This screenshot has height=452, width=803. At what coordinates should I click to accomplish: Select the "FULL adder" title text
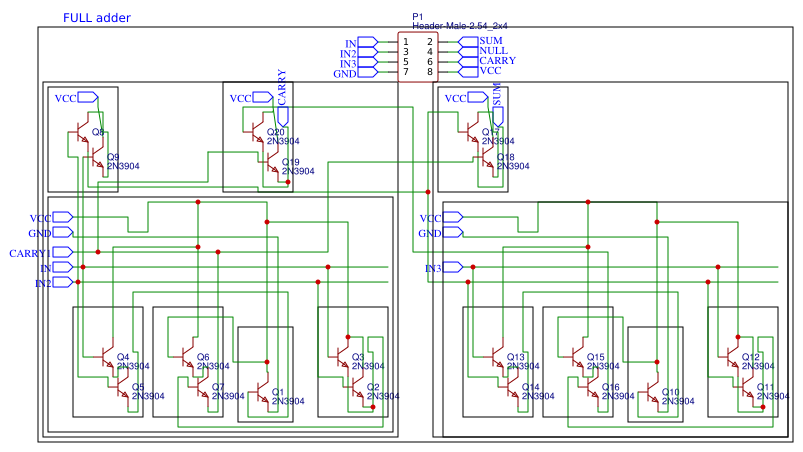click(96, 18)
